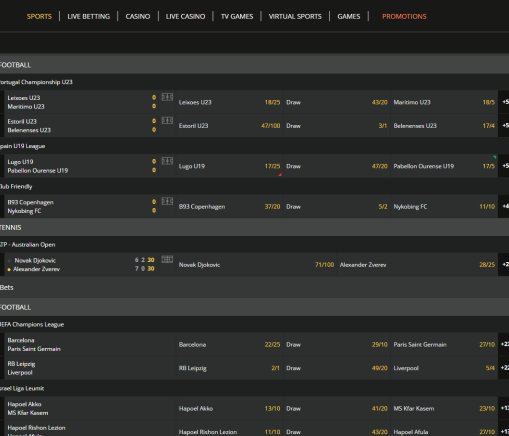Bet on Hapoel Akko at 13/10
Viewport: 509px width, 436px height.
pyautogui.click(x=229, y=408)
